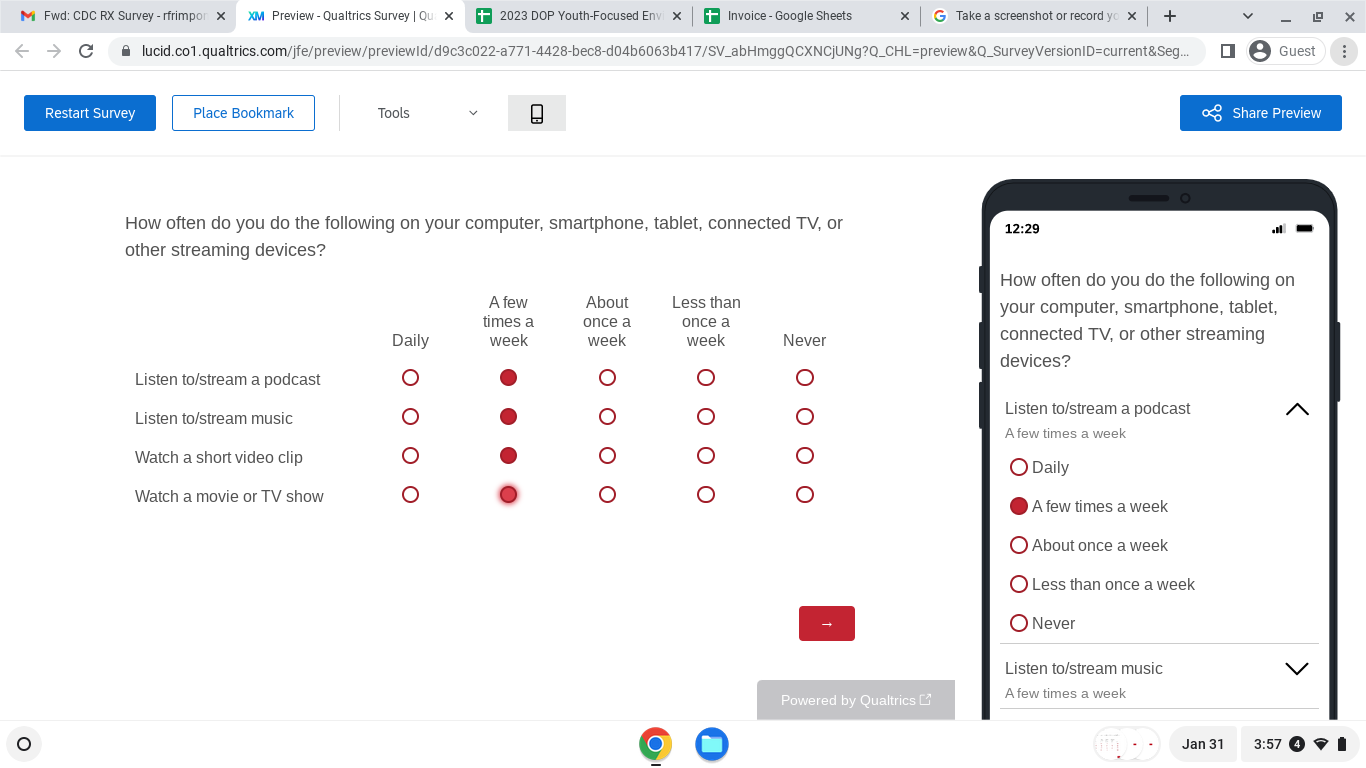Open Chrome from the shelf
The image size is (1366, 768).
tap(655, 744)
